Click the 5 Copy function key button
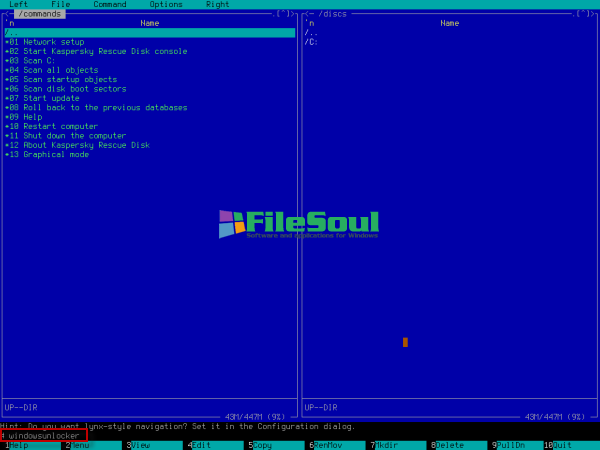The height and width of the screenshot is (450, 600). pyautogui.click(x=261, y=445)
